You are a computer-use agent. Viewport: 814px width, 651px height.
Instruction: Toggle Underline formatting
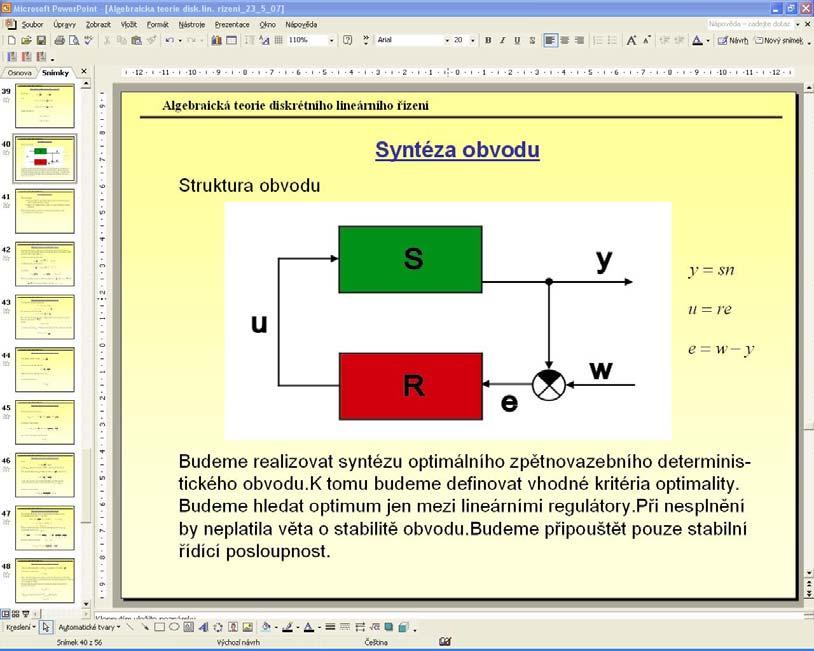[x=517, y=40]
